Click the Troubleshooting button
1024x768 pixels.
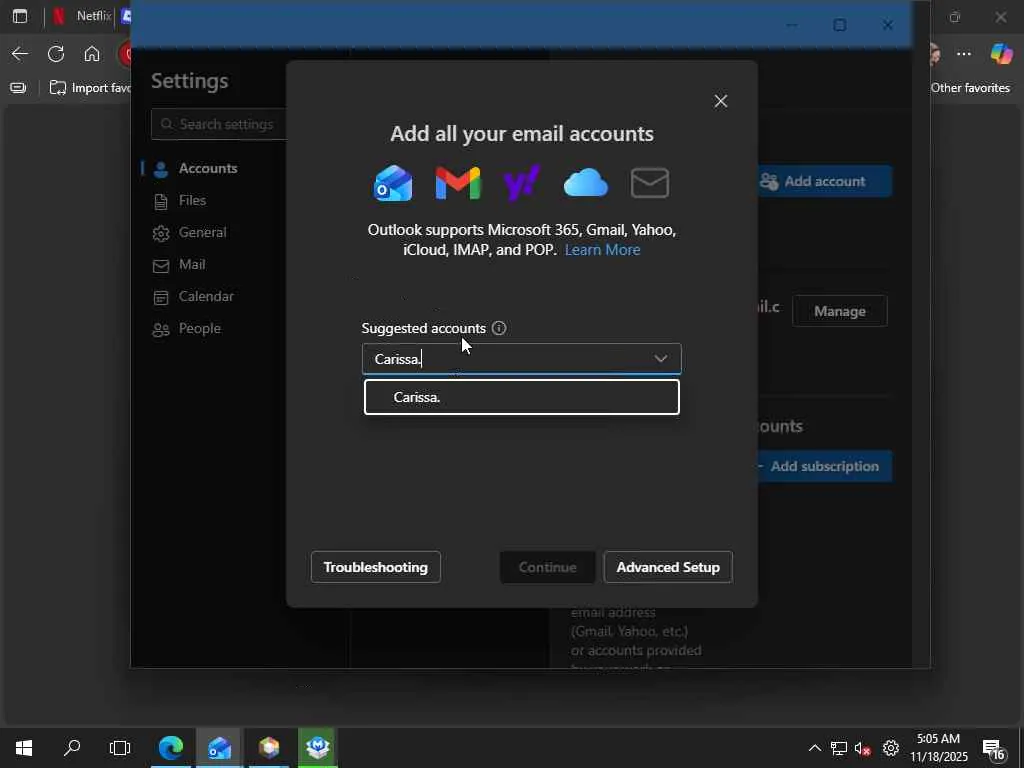[376, 567]
